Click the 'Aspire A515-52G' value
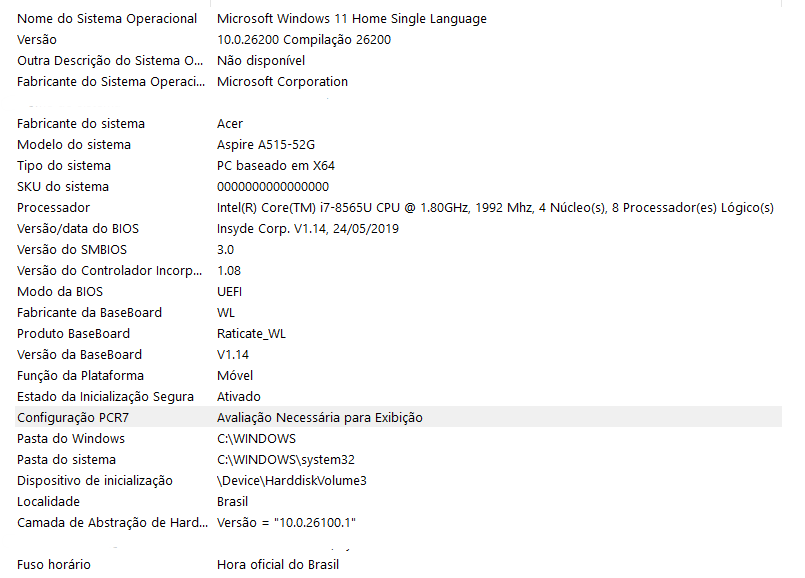This screenshot has height=578, width=805. click(x=266, y=145)
